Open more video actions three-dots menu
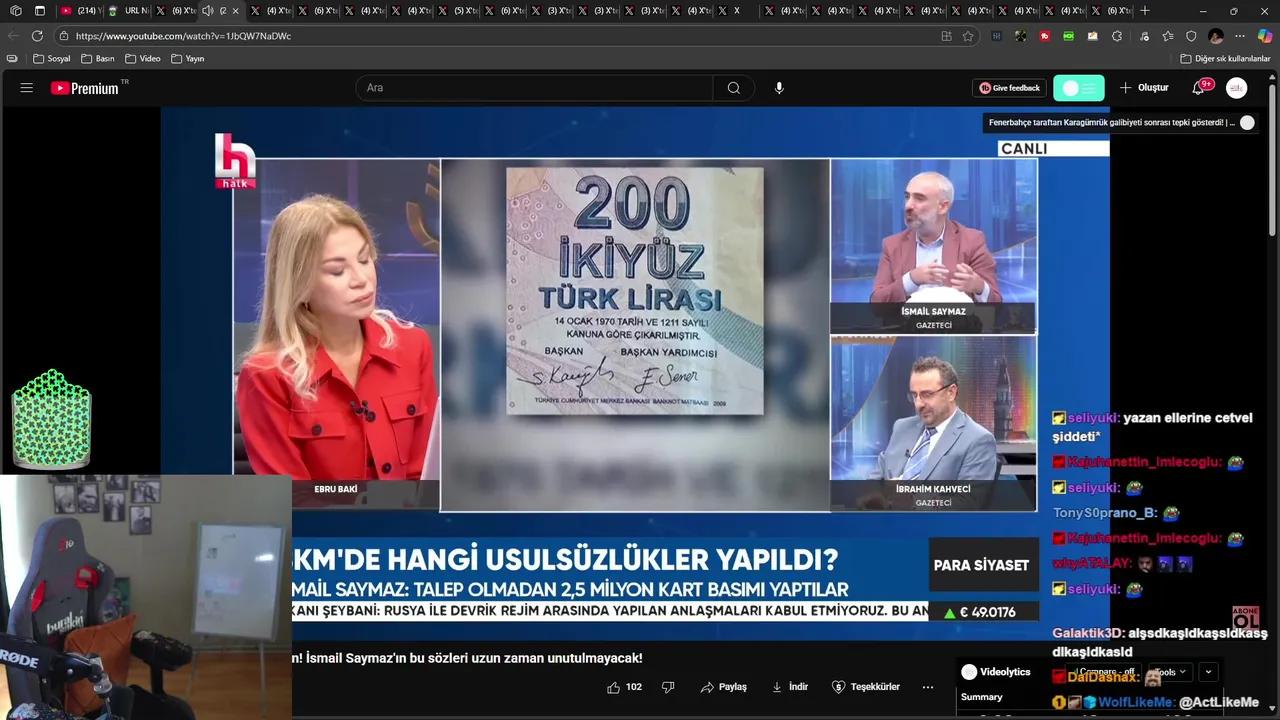Viewport: 1280px width, 720px height. pyautogui.click(x=928, y=687)
